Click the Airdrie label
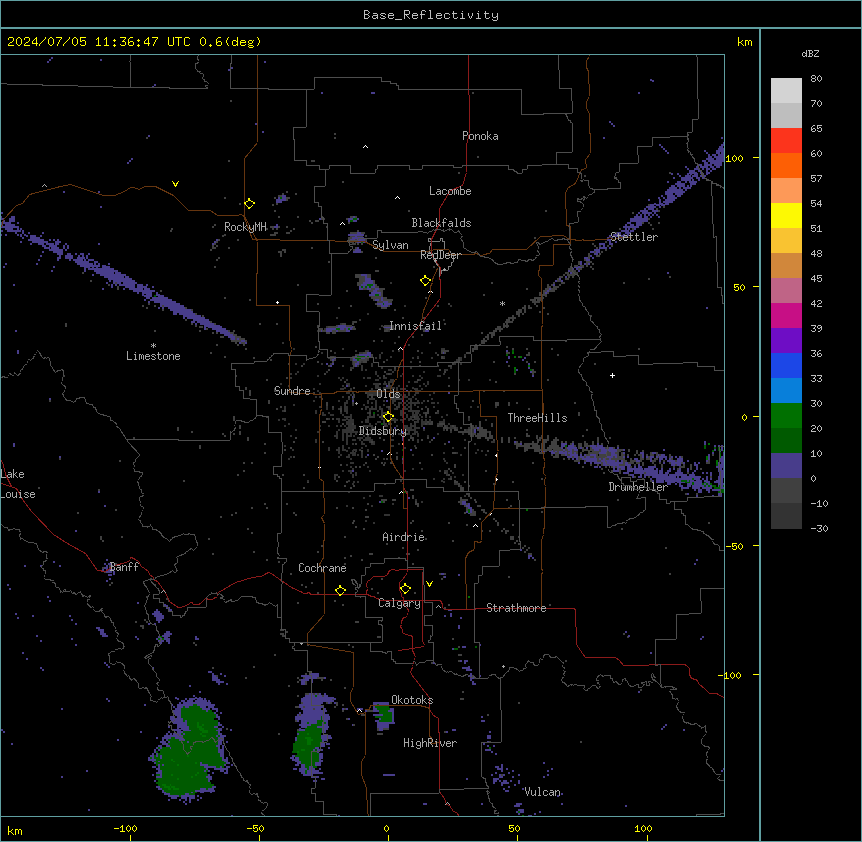The height and width of the screenshot is (842, 862). [x=404, y=537]
